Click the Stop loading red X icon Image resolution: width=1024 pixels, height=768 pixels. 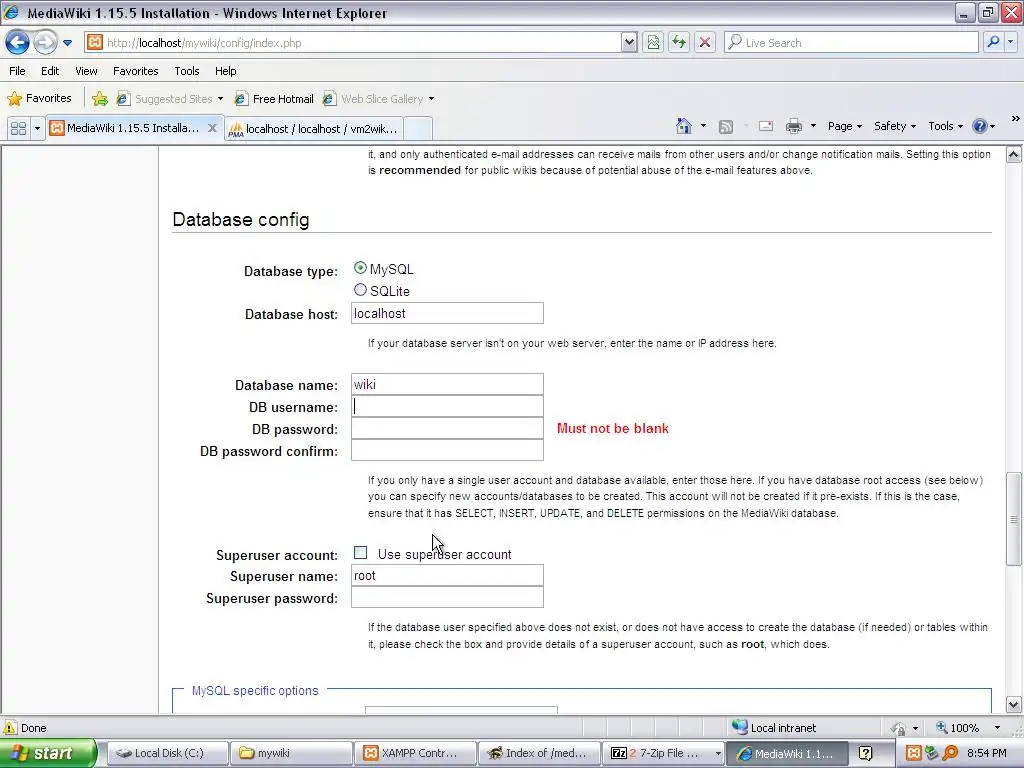pos(705,43)
